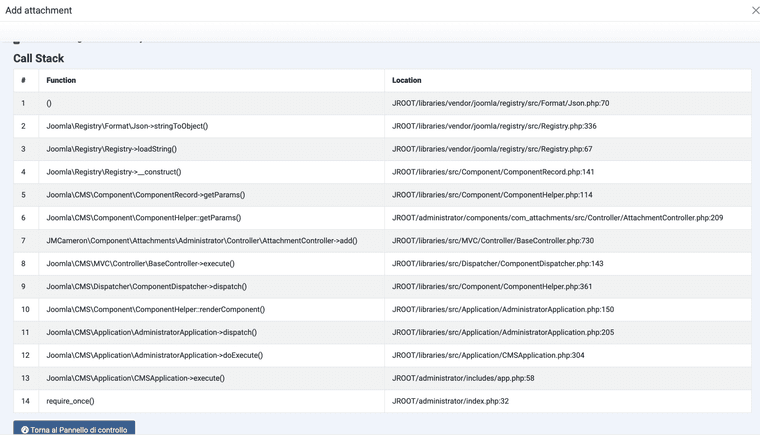Select AttachmentController.php:209 location cell
Image resolution: width=760 pixels, height=435 pixels.
point(568,218)
